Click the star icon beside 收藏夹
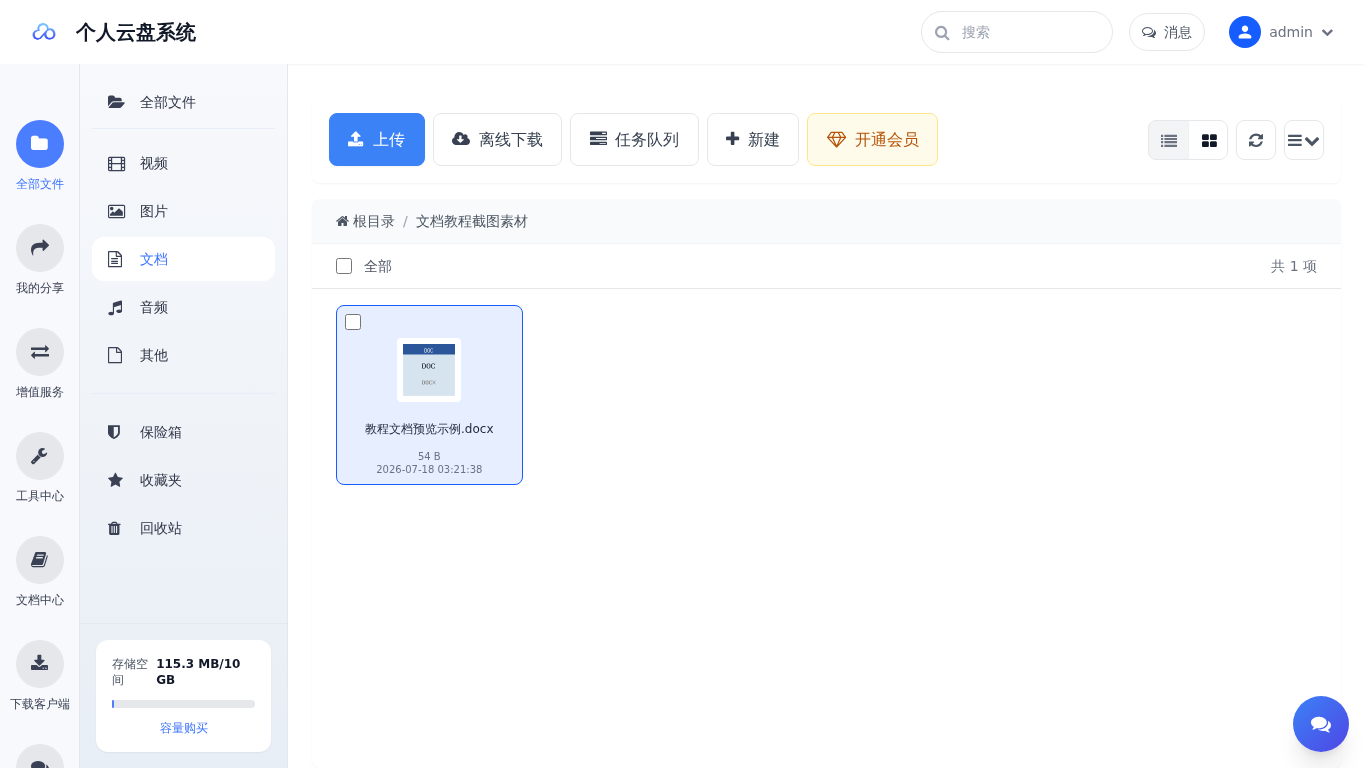This screenshot has height=768, width=1365. (x=115, y=480)
